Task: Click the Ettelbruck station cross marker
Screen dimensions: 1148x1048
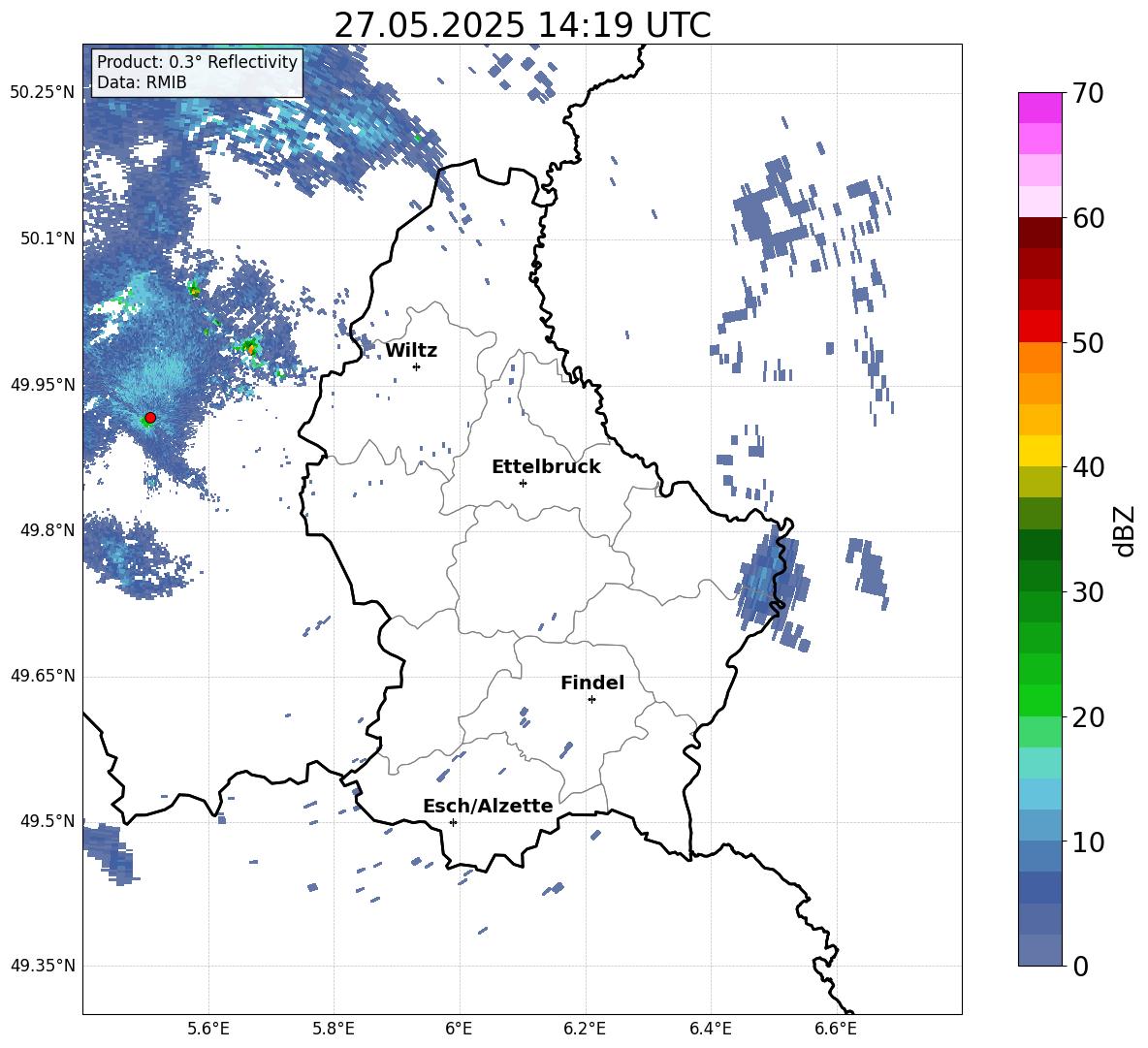Action: [x=523, y=483]
